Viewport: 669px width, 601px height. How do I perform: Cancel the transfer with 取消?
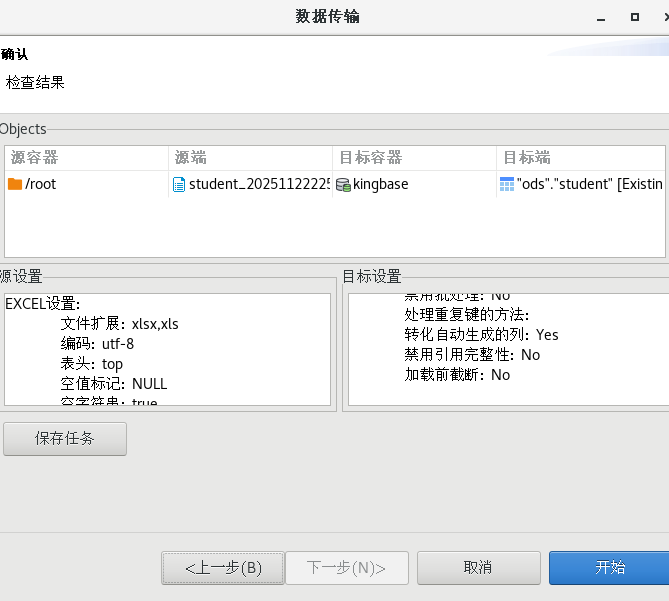(478, 567)
